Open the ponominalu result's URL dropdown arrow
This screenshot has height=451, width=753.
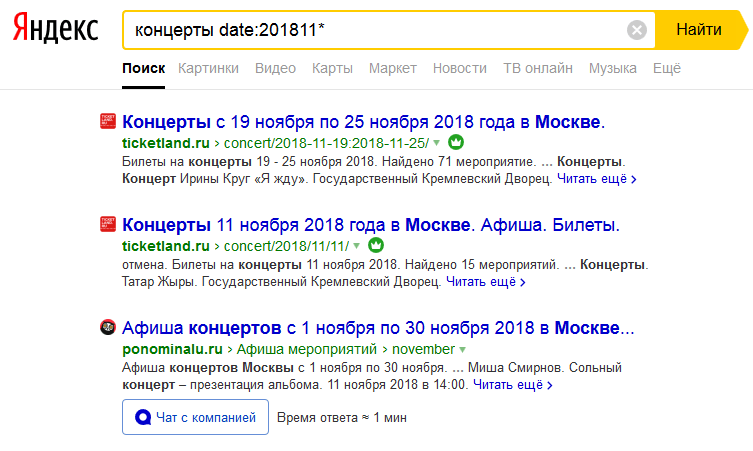click(461, 350)
